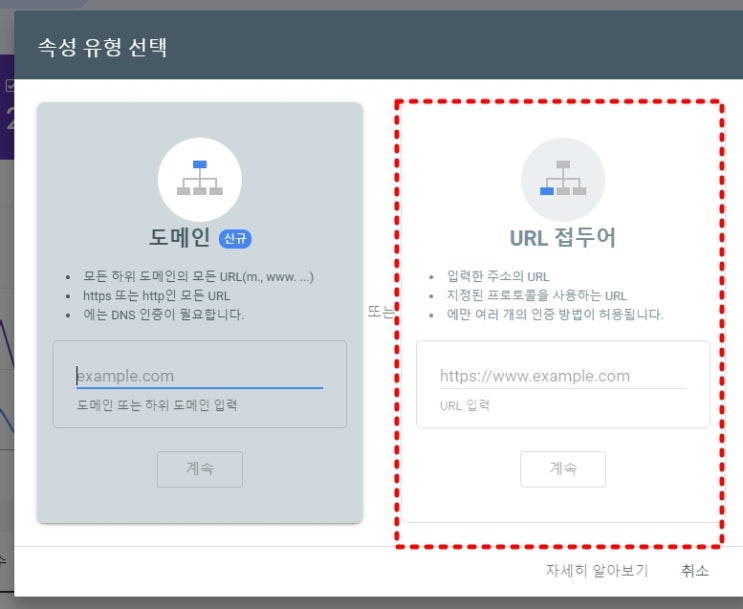
Task: Click the 'URL 입력' helper text
Action: (x=464, y=405)
